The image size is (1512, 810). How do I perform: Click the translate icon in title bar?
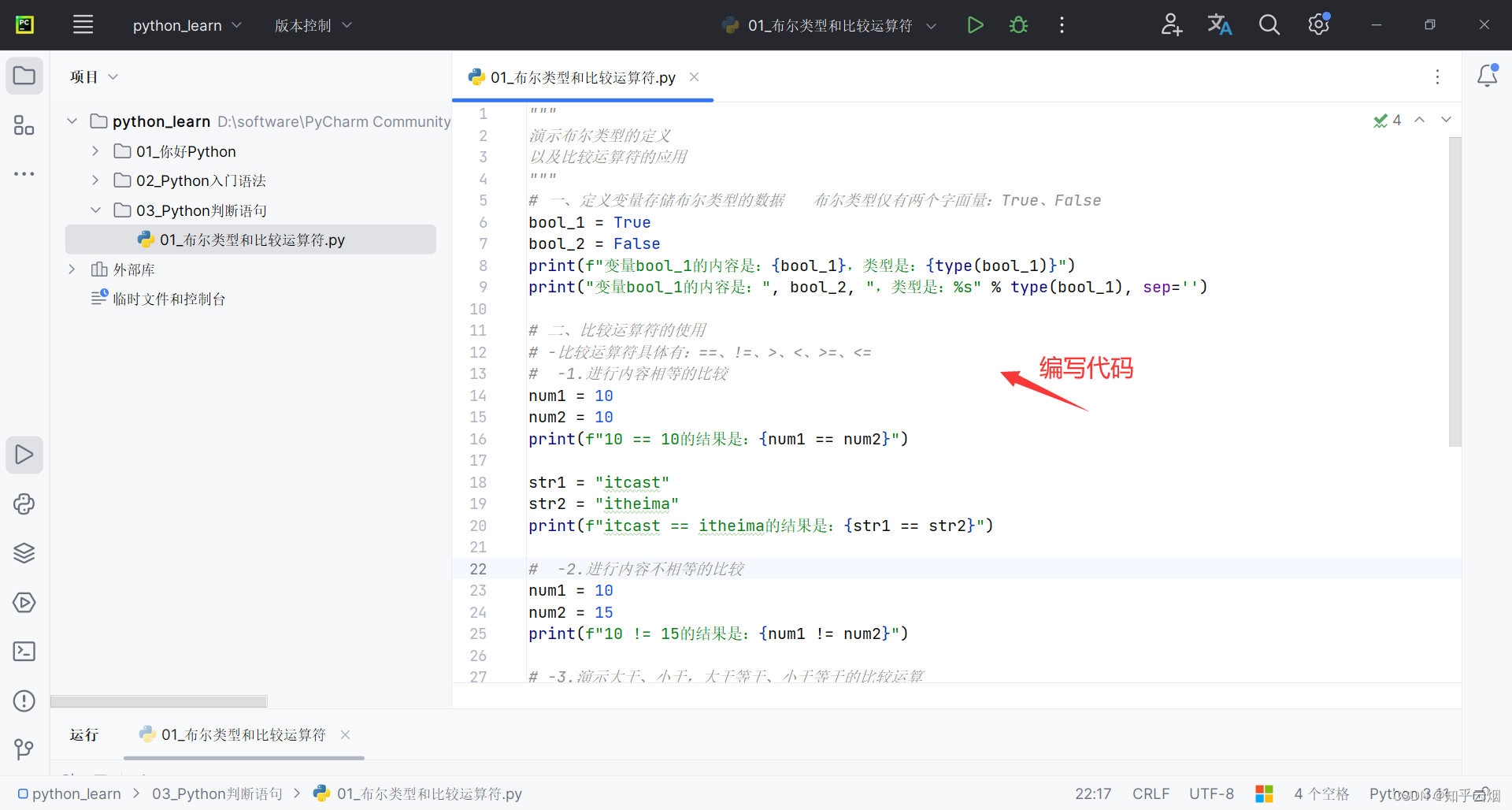tap(1220, 25)
